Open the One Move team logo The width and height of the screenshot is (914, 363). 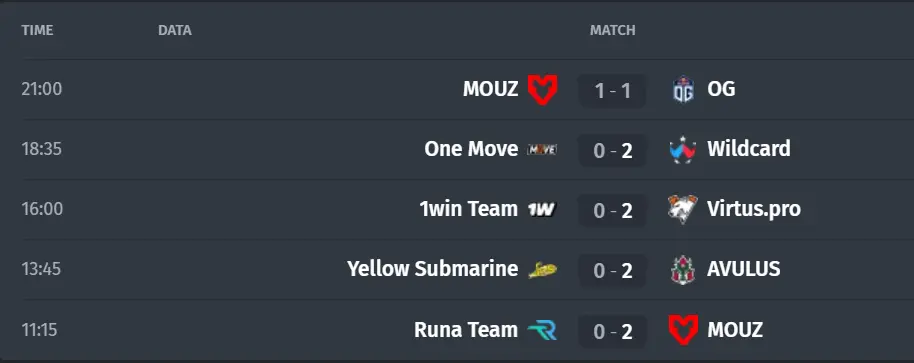tap(542, 150)
